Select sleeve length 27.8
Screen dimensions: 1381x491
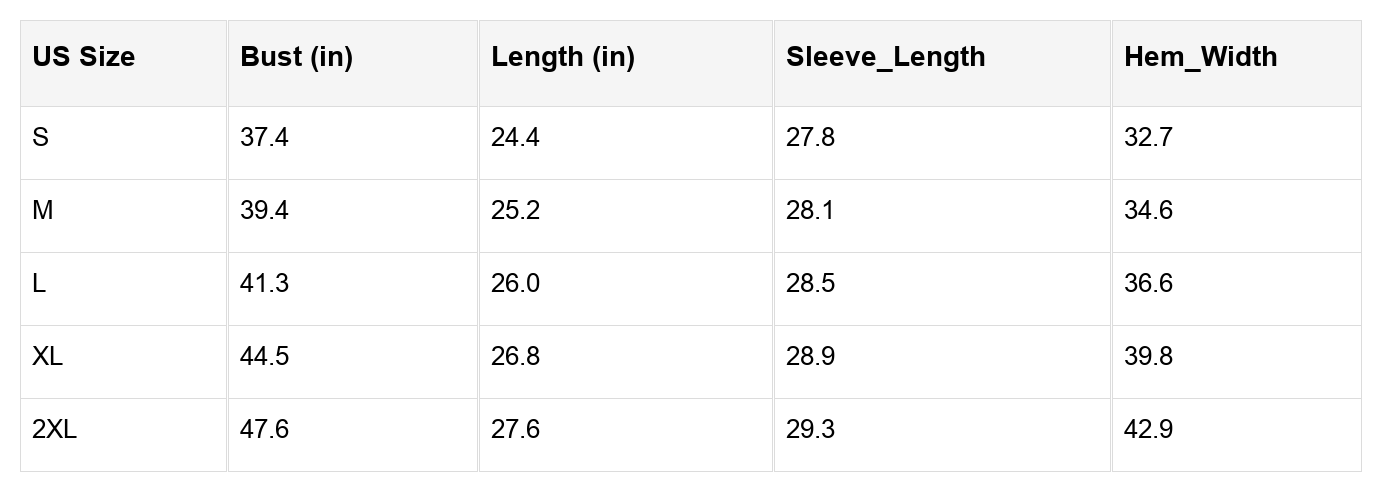pyautogui.click(x=810, y=137)
